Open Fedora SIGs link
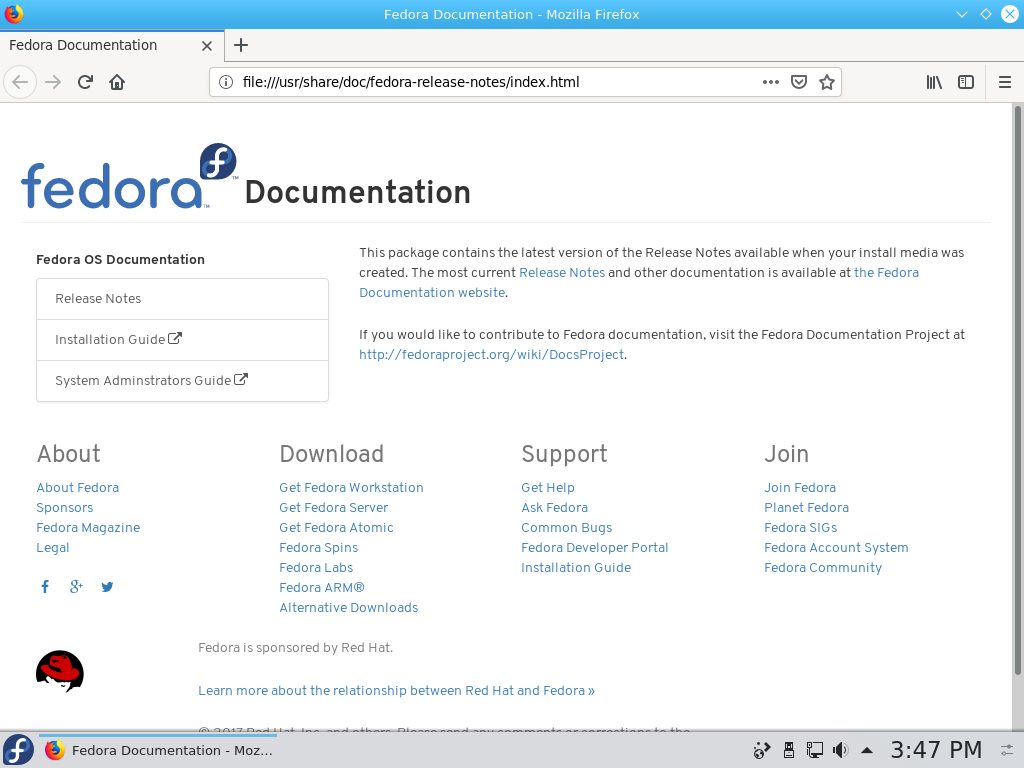 click(x=801, y=528)
